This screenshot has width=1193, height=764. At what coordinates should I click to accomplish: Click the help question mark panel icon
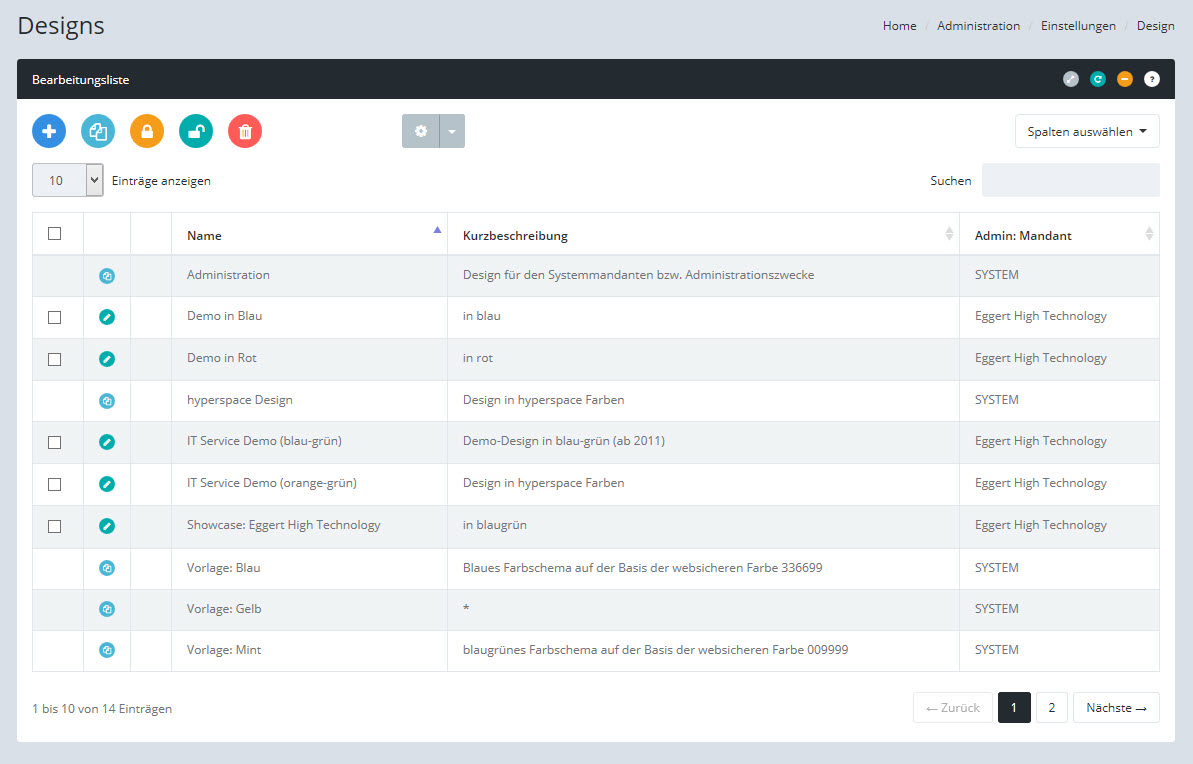pyautogui.click(x=1152, y=79)
